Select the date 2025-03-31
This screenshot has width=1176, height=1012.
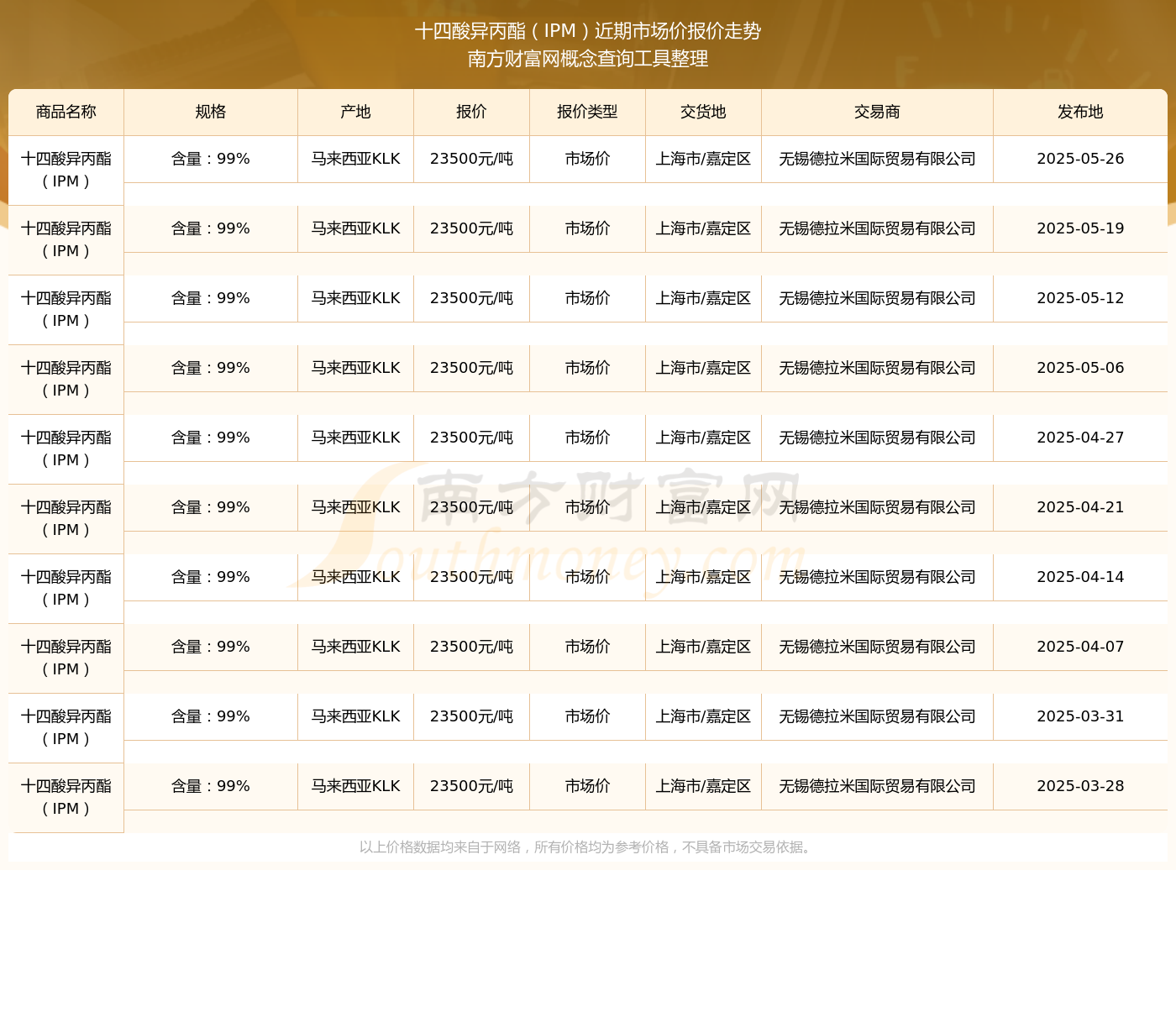click(1080, 716)
